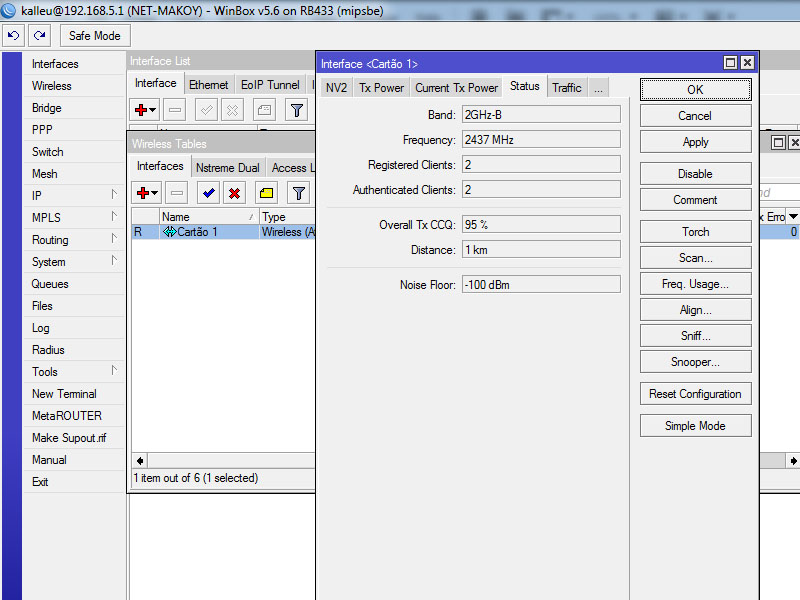
Task: Click the remove minus button in Interface List
Action: pos(174,110)
